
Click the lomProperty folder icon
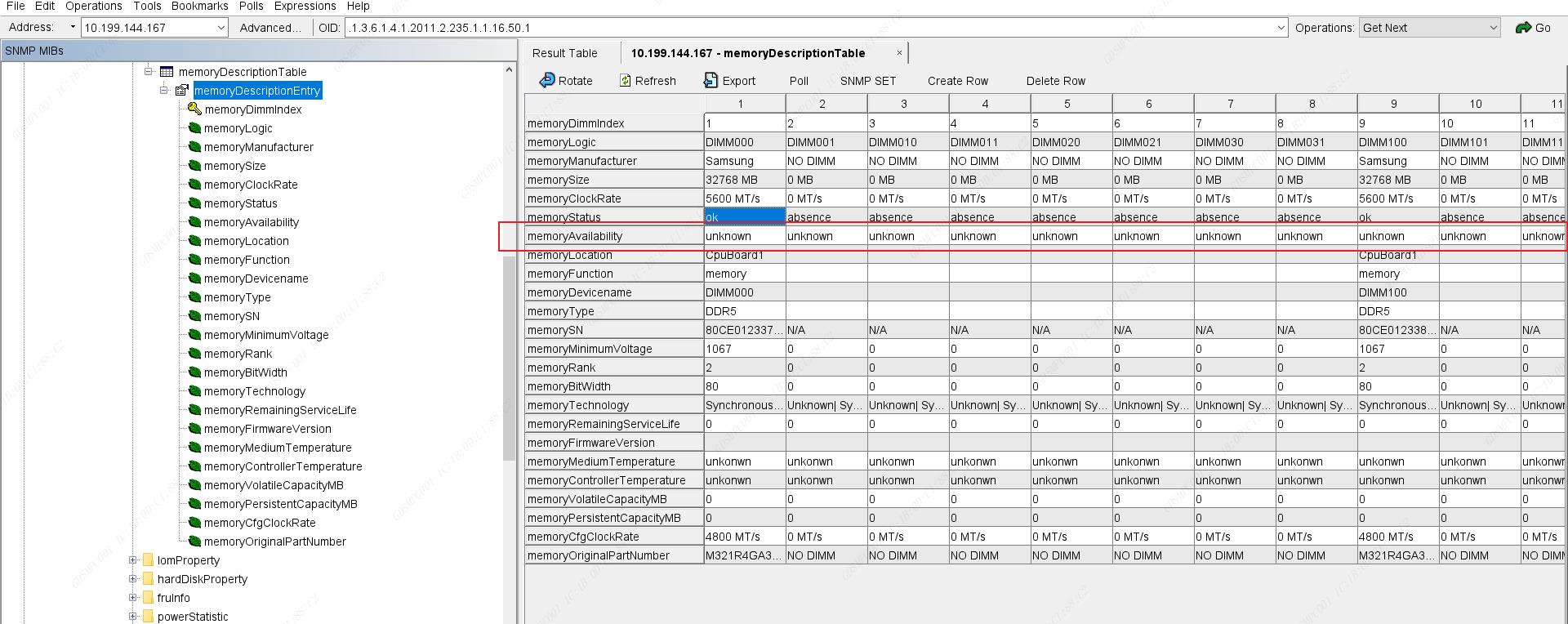click(148, 560)
